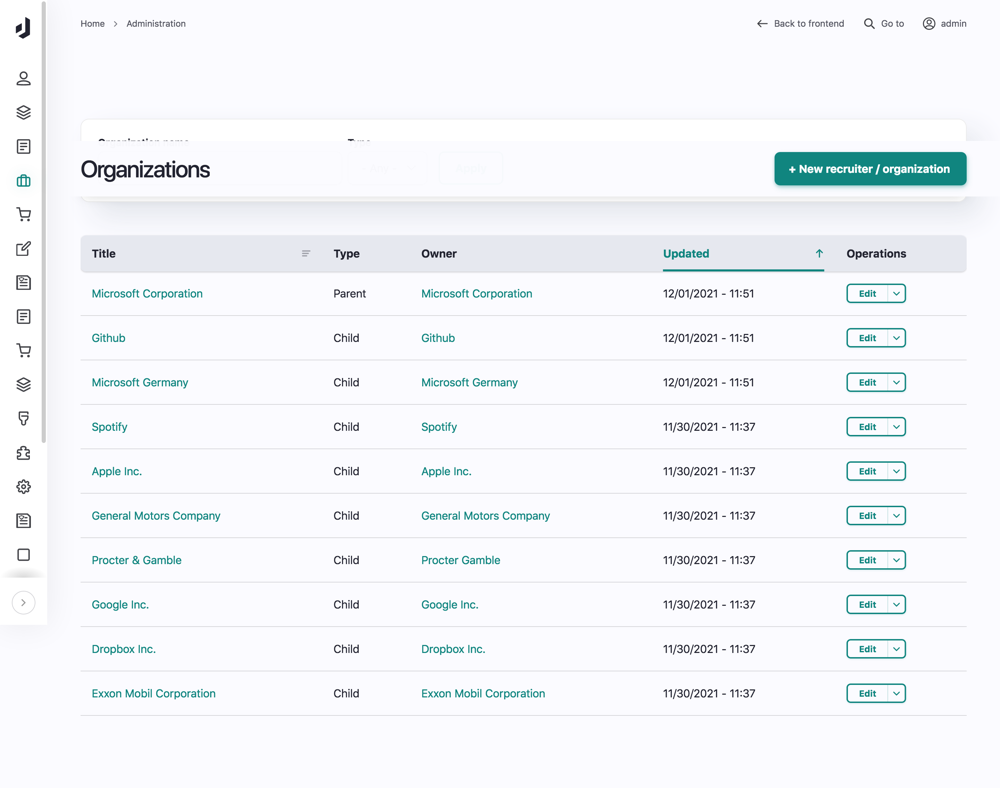Open the layers icon beneath the user icon
The height and width of the screenshot is (788, 1000).
point(24,113)
